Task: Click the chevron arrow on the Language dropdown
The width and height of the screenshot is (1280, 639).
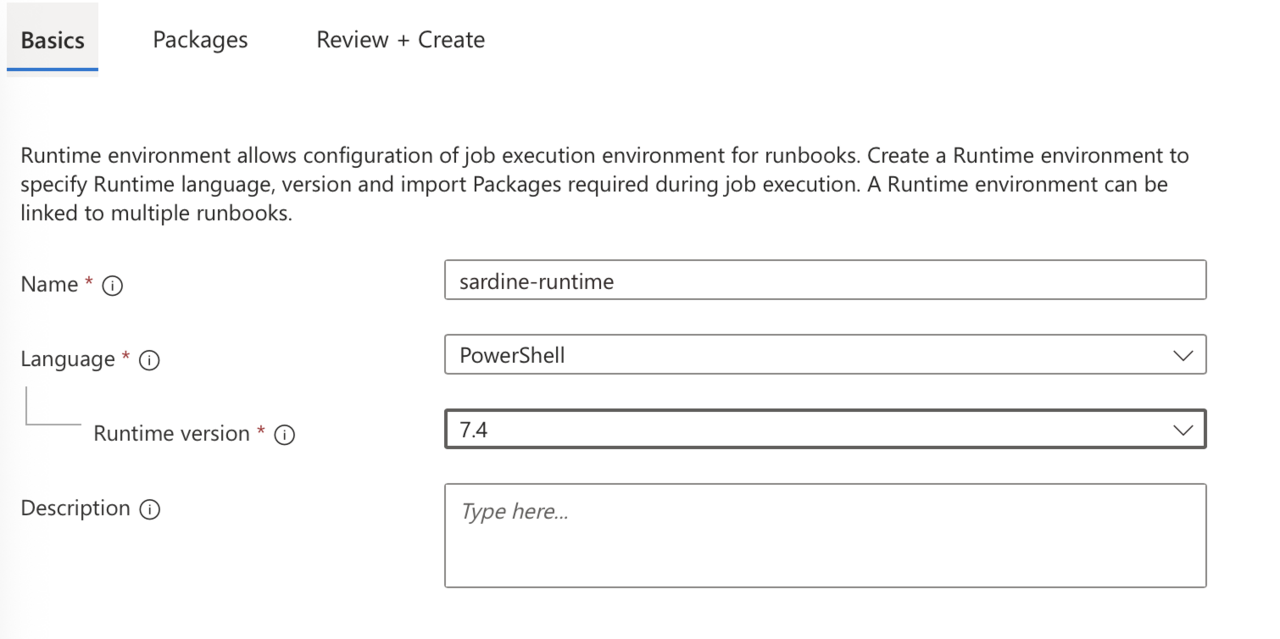Action: [x=1183, y=356]
